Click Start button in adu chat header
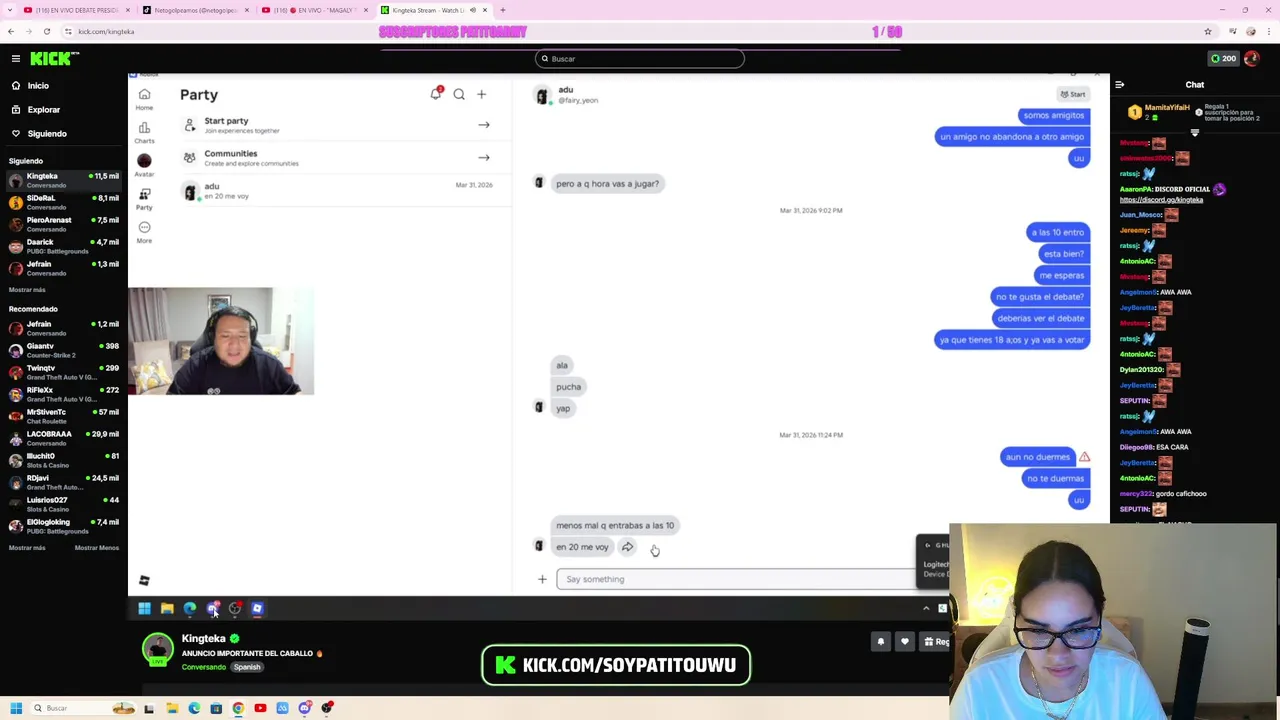Viewport: 1280px width, 720px height. coord(1073,94)
